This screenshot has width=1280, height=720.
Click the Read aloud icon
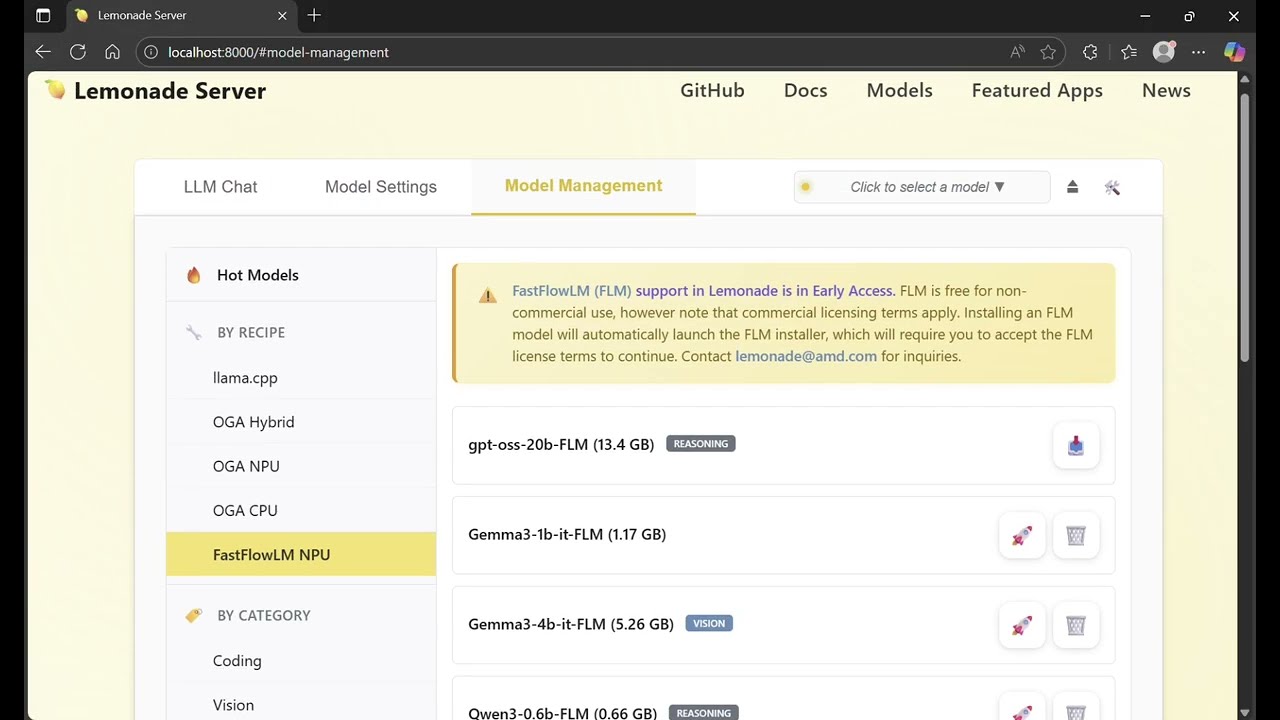(x=1017, y=52)
